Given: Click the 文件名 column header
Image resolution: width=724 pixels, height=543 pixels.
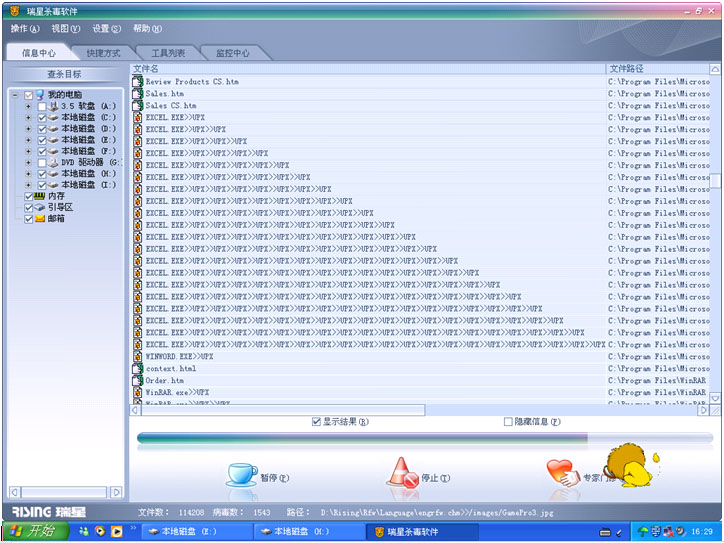Looking at the screenshot, I should tap(368, 69).
